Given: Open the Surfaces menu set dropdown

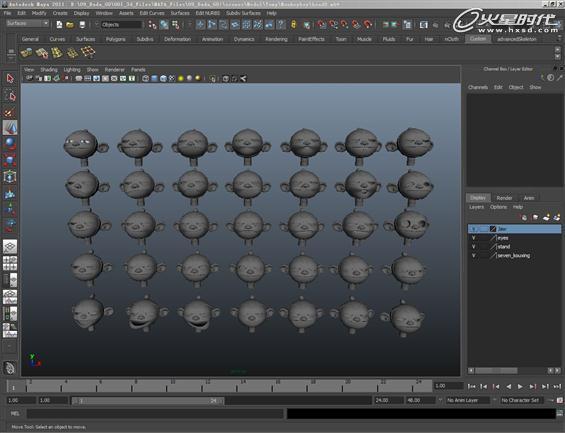Looking at the screenshot, I should click(x=27, y=23).
